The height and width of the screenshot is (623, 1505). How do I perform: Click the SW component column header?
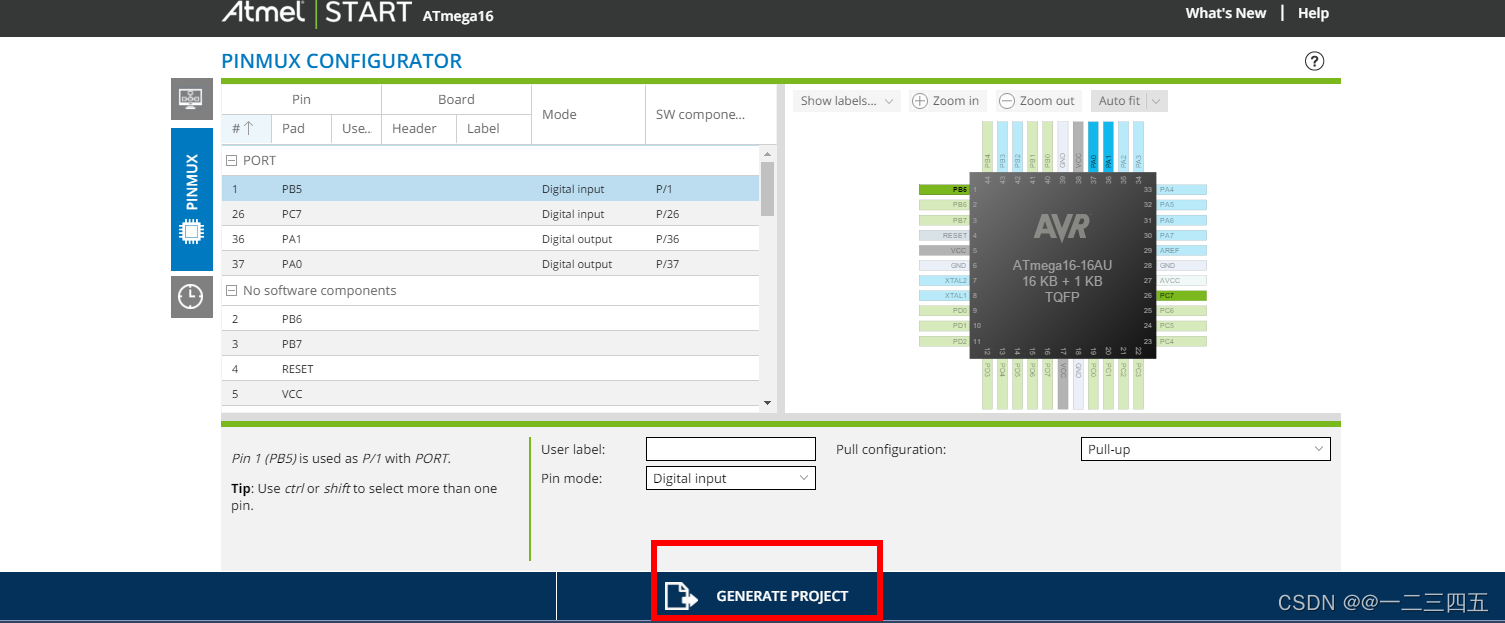[x=710, y=114]
